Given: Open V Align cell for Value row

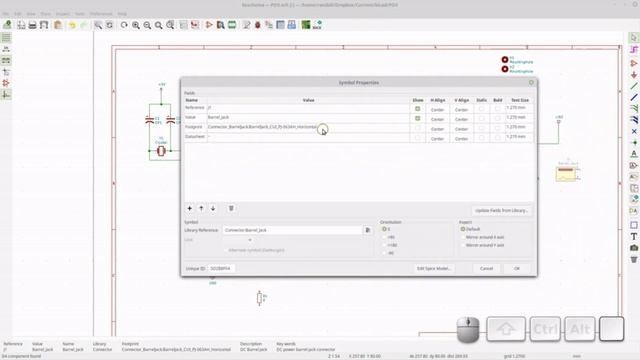Looking at the screenshot, I should 461,119.
